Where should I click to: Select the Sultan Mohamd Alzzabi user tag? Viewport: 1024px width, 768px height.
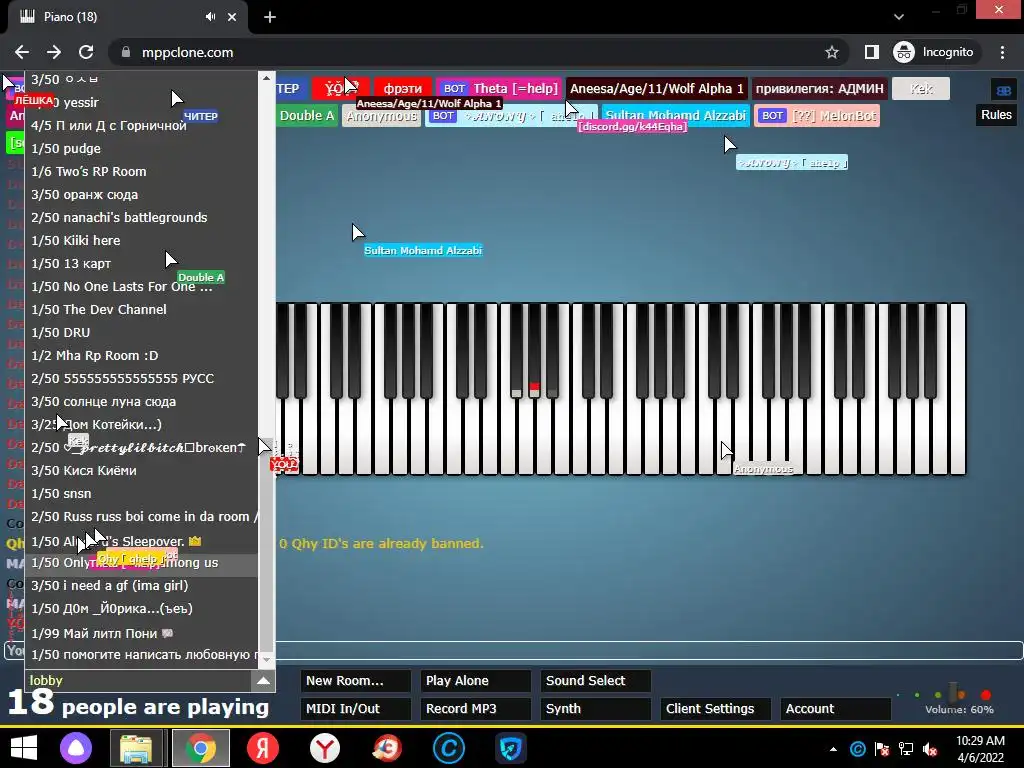[675, 116]
